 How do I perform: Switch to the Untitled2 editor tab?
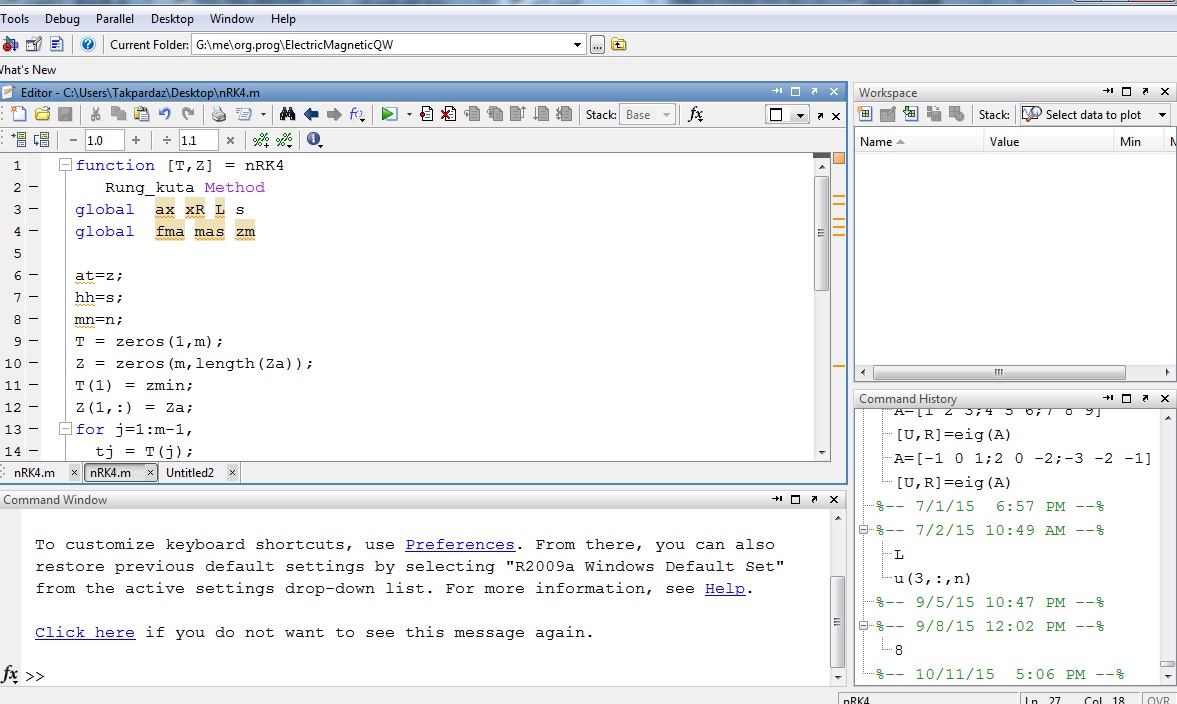click(x=190, y=473)
